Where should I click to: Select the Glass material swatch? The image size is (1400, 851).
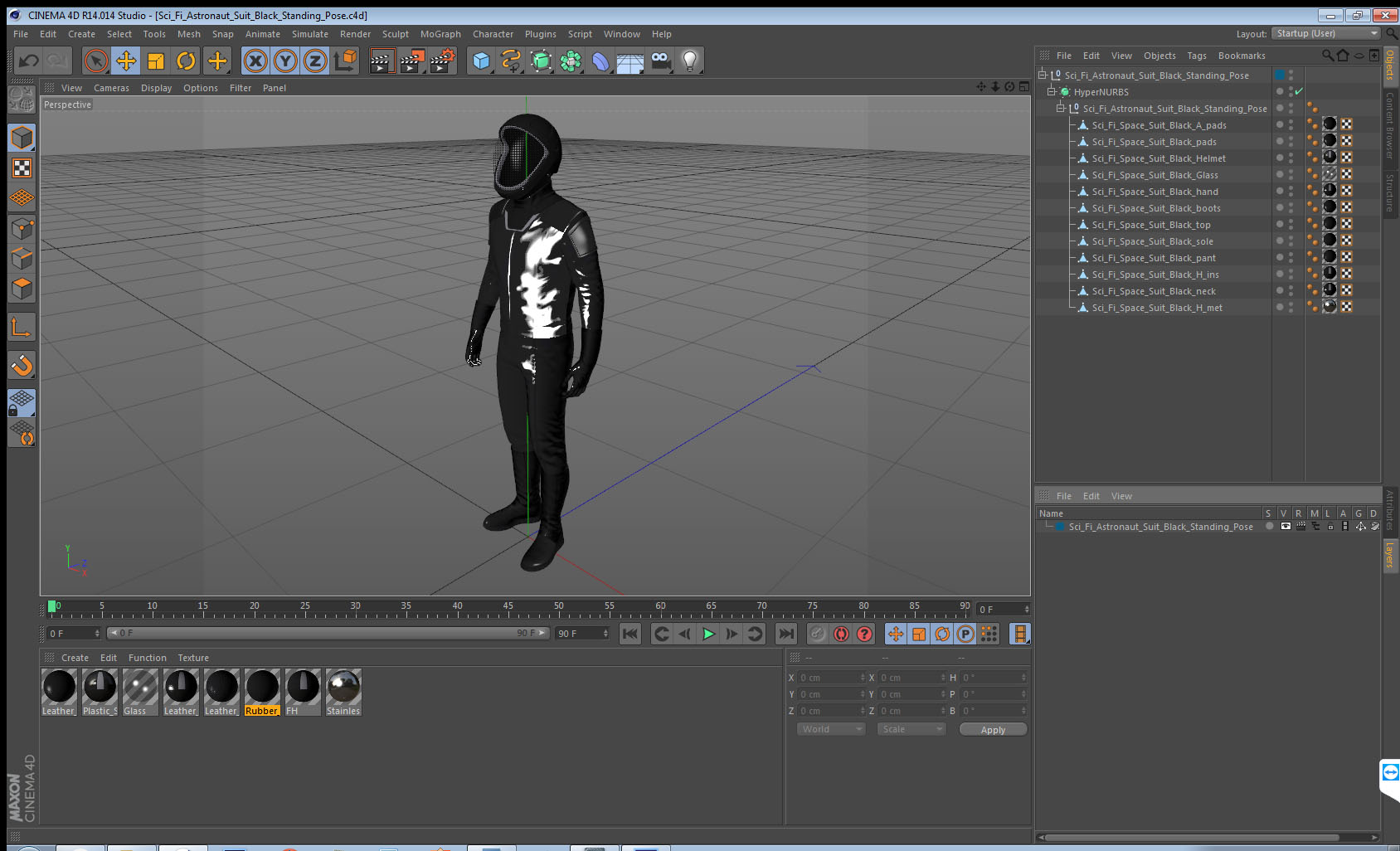click(x=140, y=692)
